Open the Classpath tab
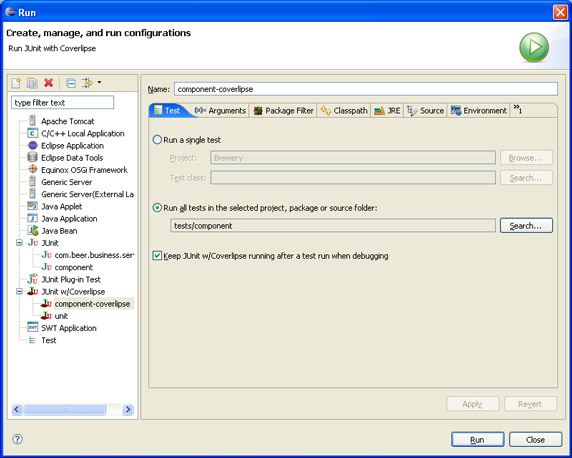 344,111
